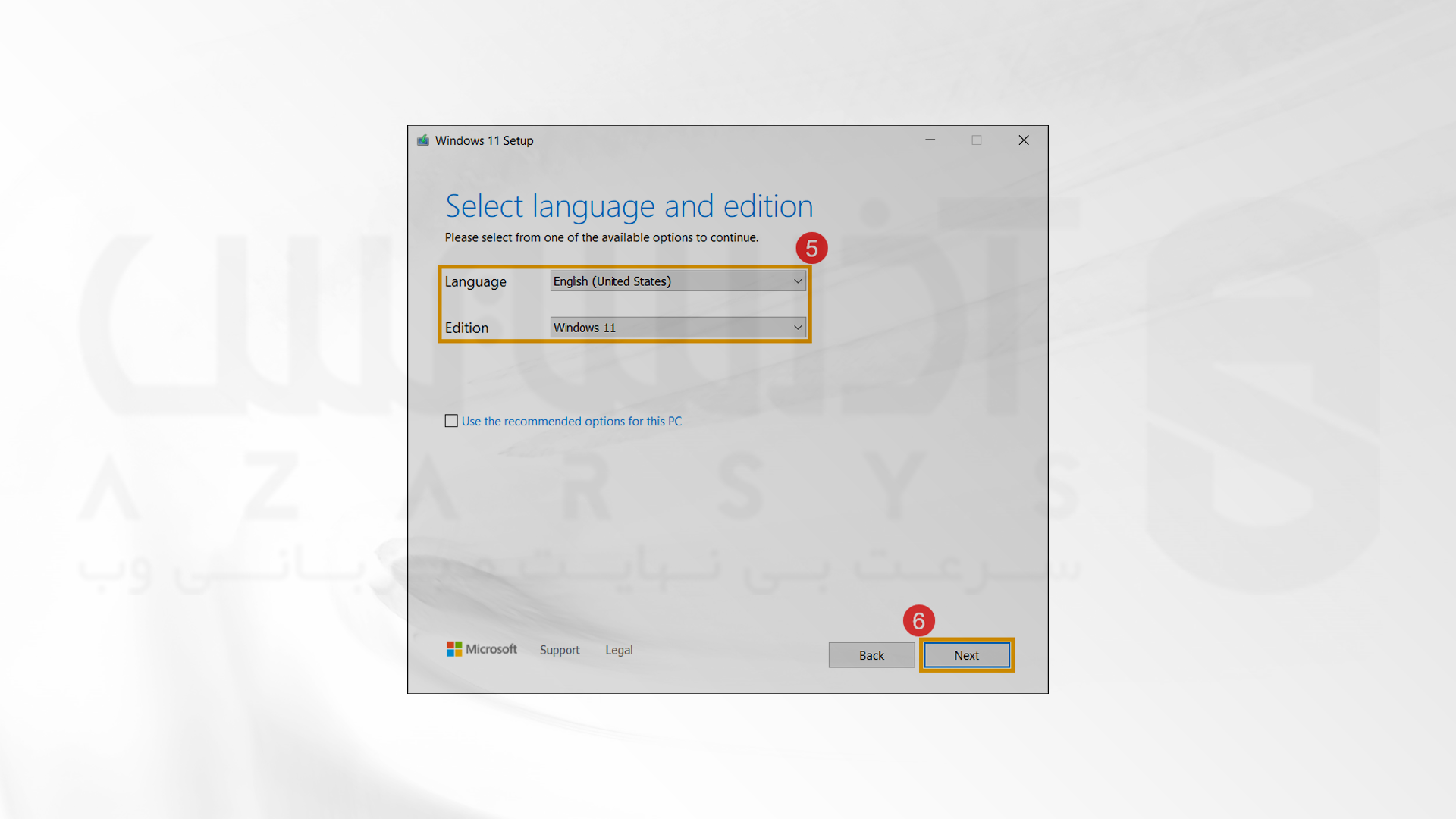Open the Legal link
This screenshot has height=819, width=1456.
point(619,650)
